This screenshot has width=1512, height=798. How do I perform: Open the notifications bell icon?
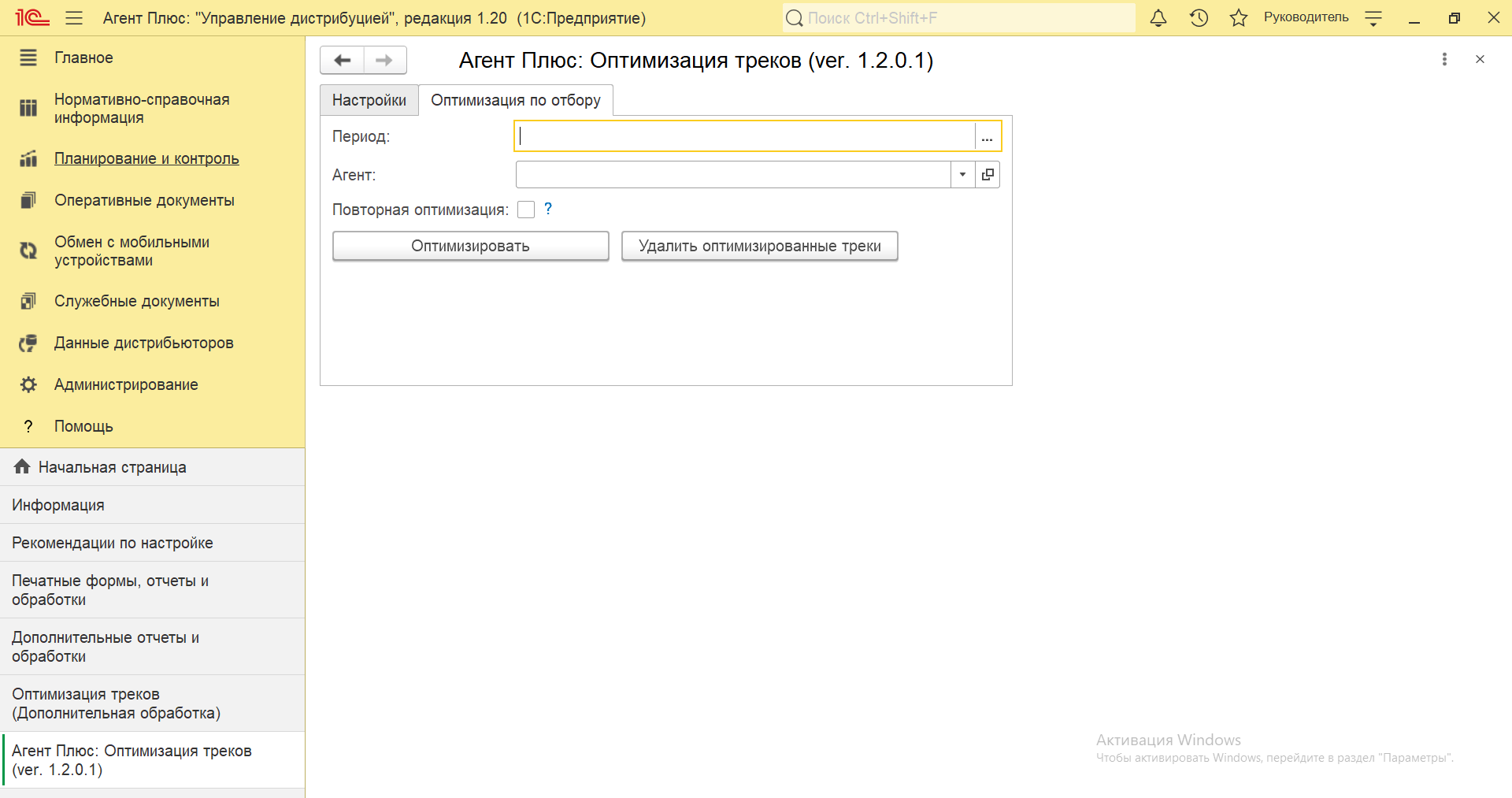pyautogui.click(x=1158, y=18)
